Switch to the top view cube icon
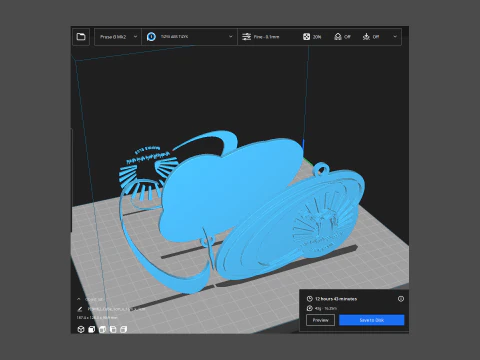This screenshot has height=360, width=480. pyautogui.click(x=102, y=329)
